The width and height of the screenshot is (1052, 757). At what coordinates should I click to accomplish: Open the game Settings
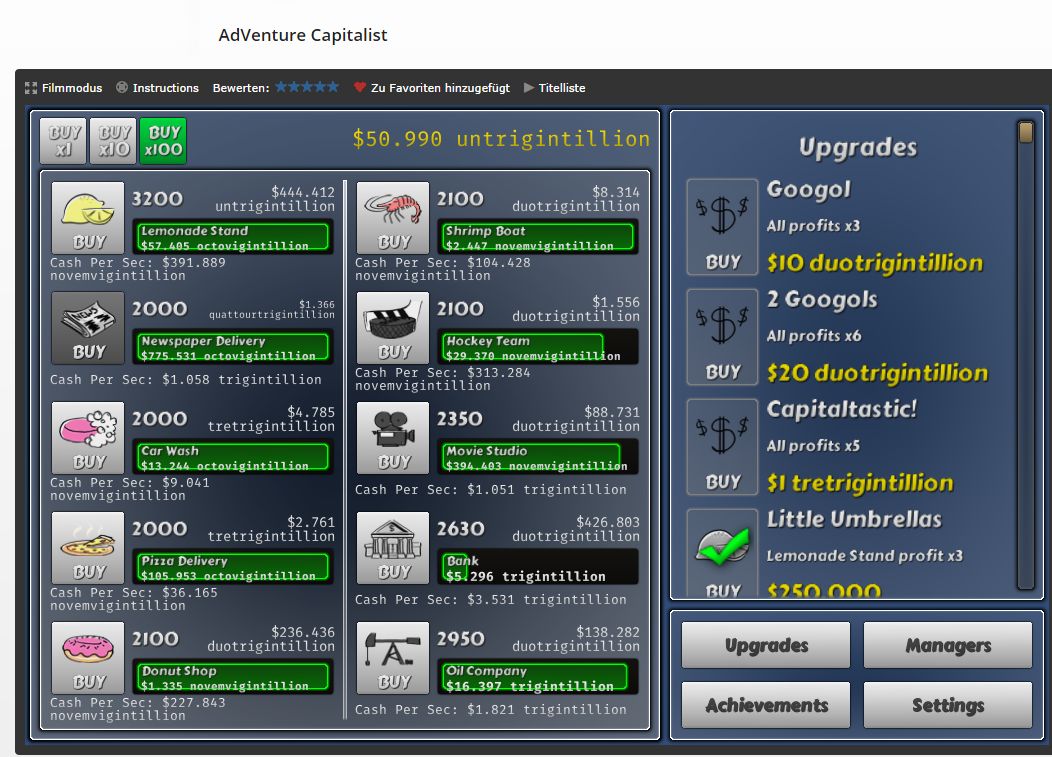point(947,705)
